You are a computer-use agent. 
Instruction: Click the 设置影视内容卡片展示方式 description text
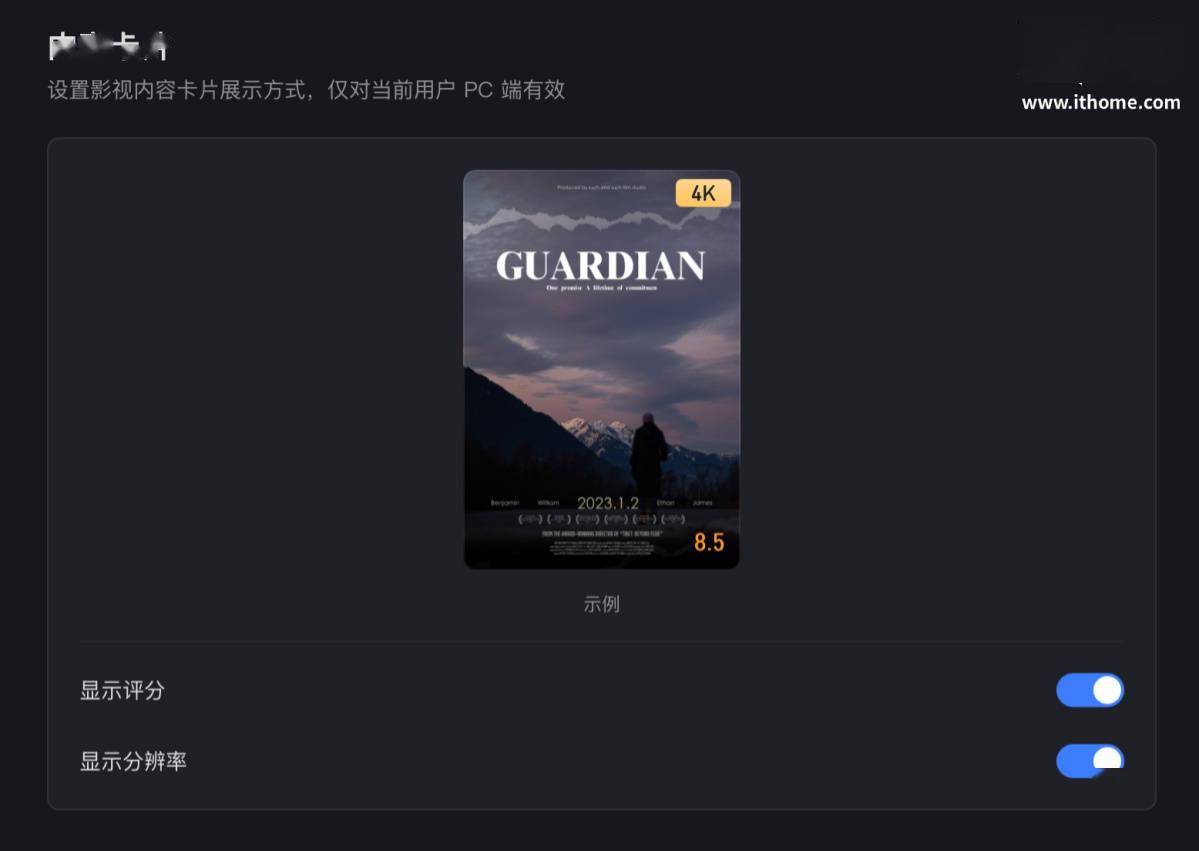(x=177, y=89)
